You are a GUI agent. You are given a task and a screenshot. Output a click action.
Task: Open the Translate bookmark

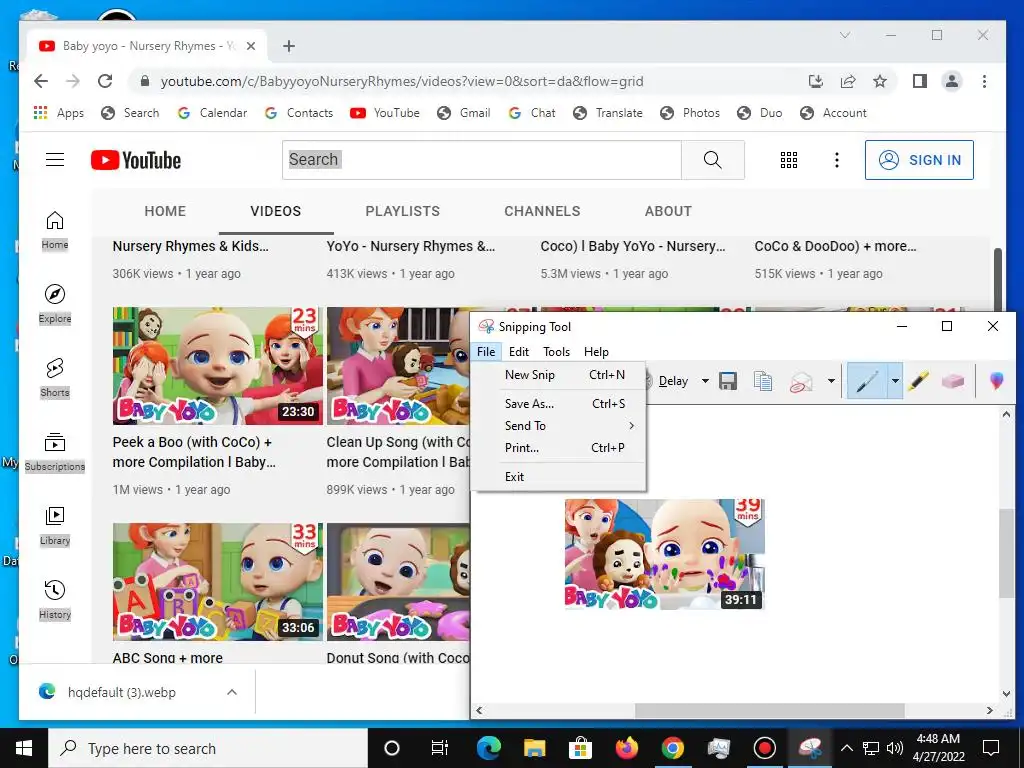608,113
